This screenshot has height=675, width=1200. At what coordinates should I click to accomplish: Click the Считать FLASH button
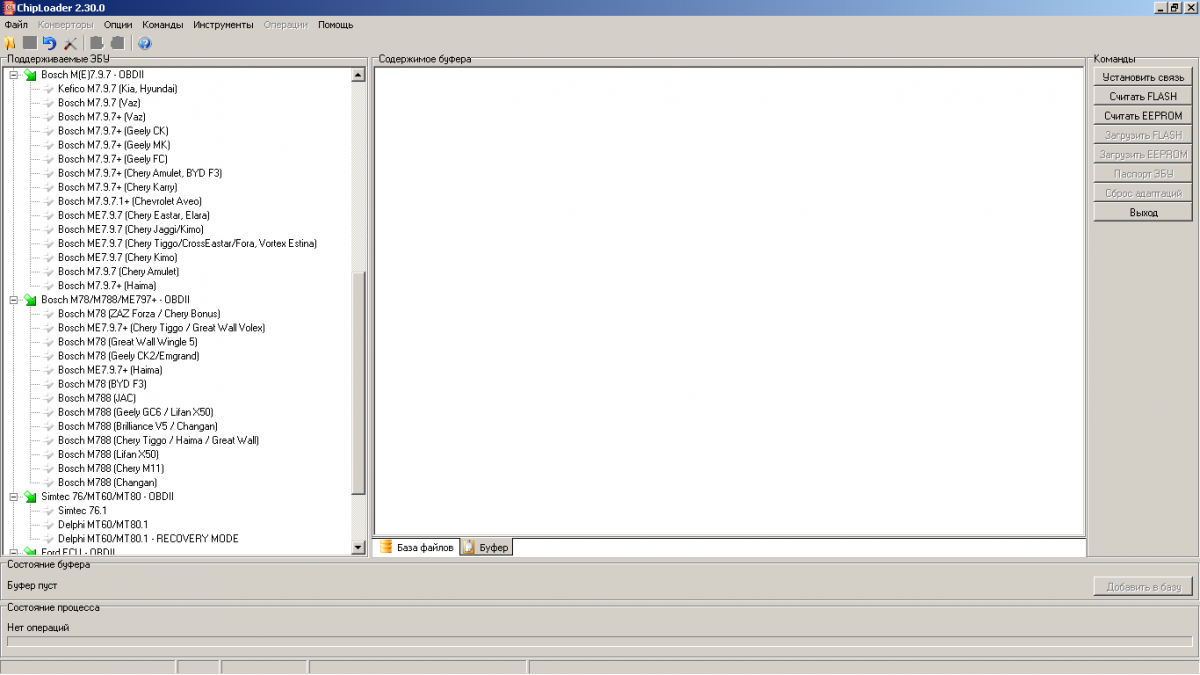[1143, 96]
